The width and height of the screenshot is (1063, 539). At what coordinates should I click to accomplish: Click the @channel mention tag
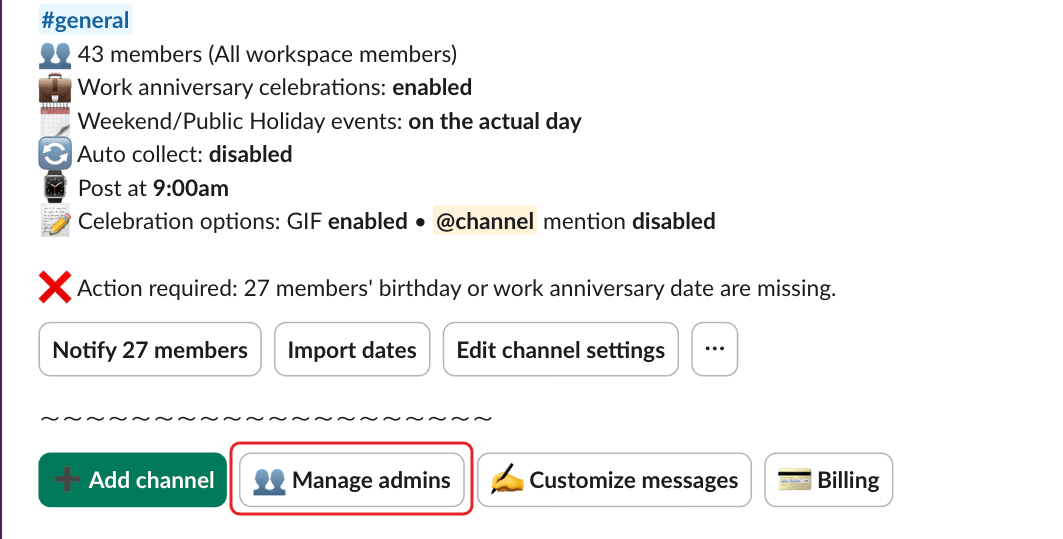(485, 221)
